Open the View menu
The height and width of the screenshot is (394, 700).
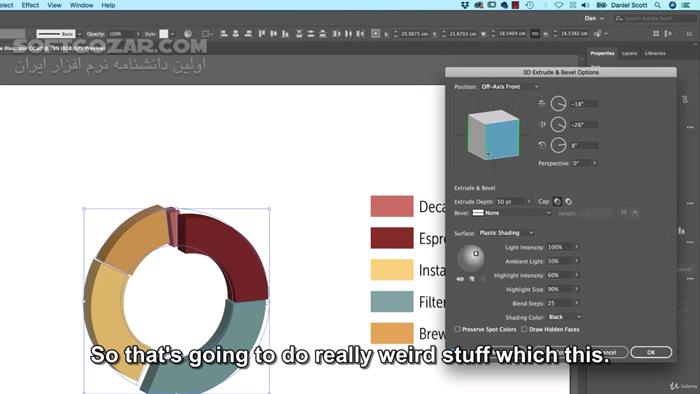54,5
